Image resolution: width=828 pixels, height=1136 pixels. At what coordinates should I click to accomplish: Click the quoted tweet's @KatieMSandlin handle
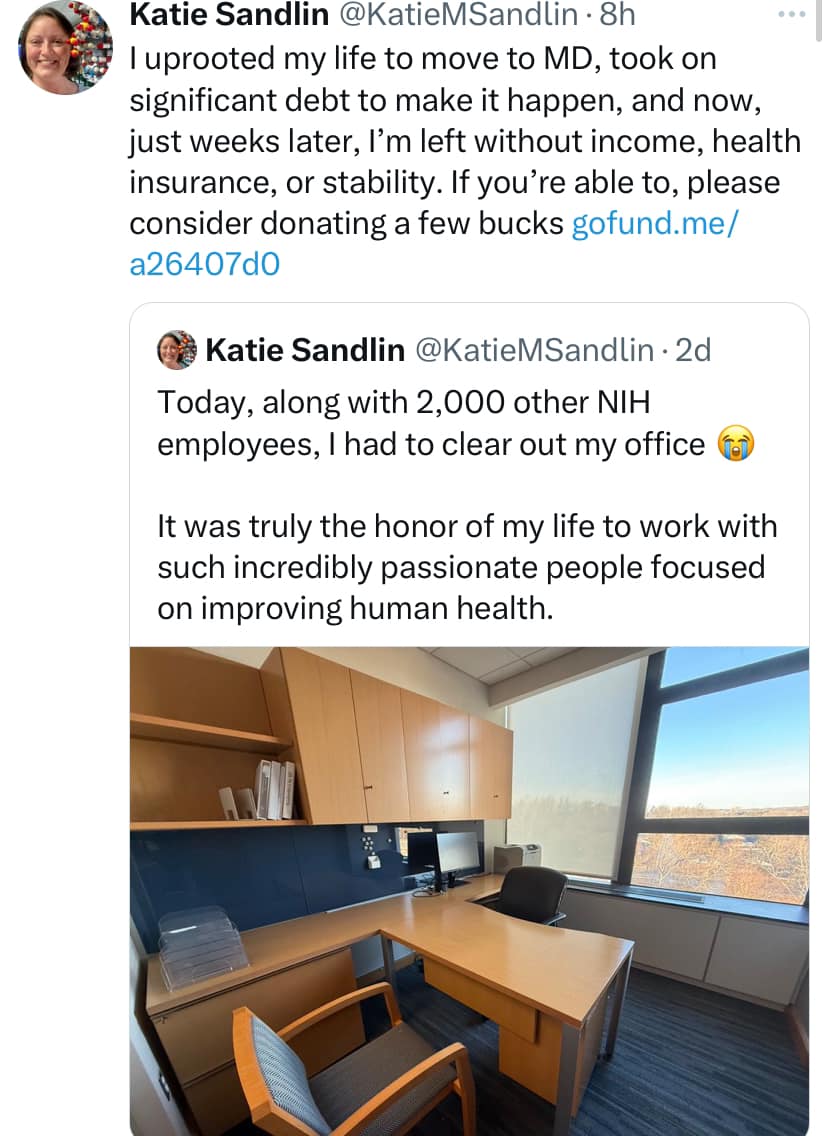pyautogui.click(x=531, y=350)
